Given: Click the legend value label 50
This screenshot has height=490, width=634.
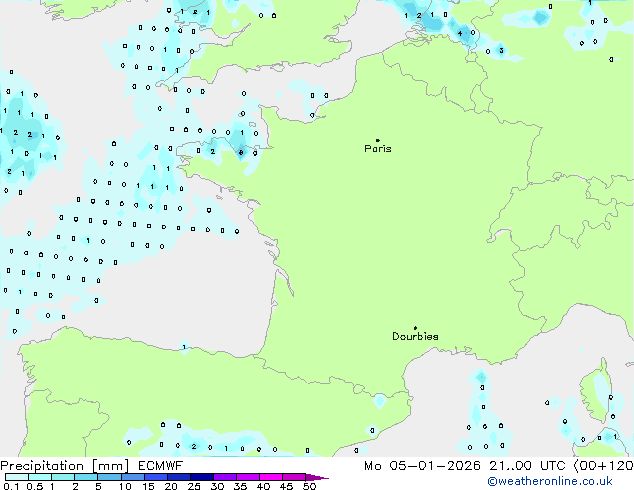Looking at the screenshot, I should [x=309, y=486].
